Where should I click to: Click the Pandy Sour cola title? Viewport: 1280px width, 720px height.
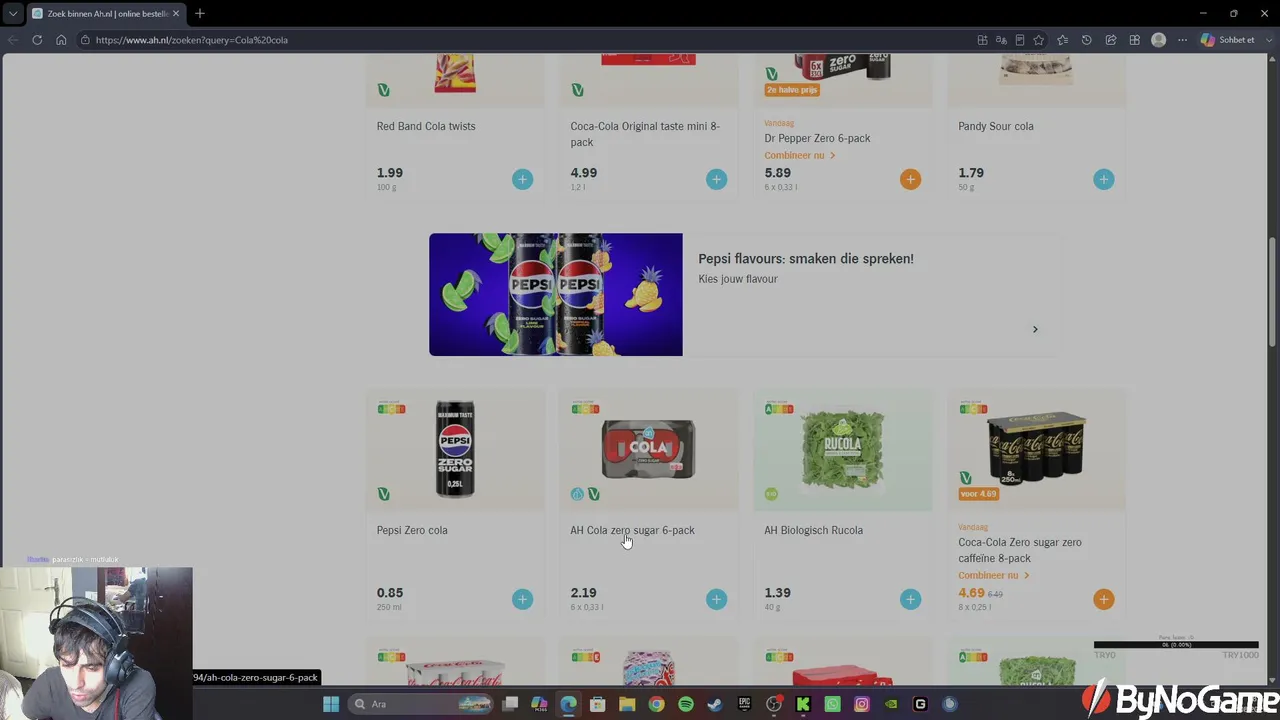[x=996, y=126]
